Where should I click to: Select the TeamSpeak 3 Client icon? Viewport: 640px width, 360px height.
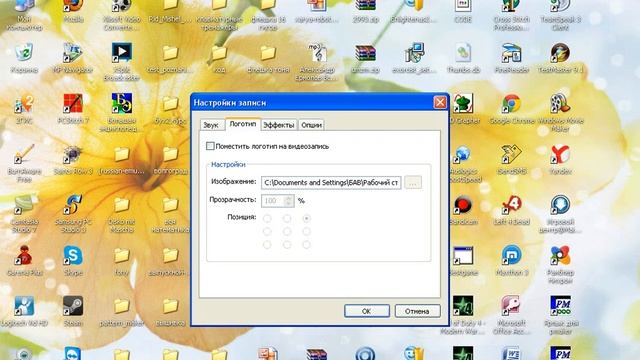tap(560, 14)
